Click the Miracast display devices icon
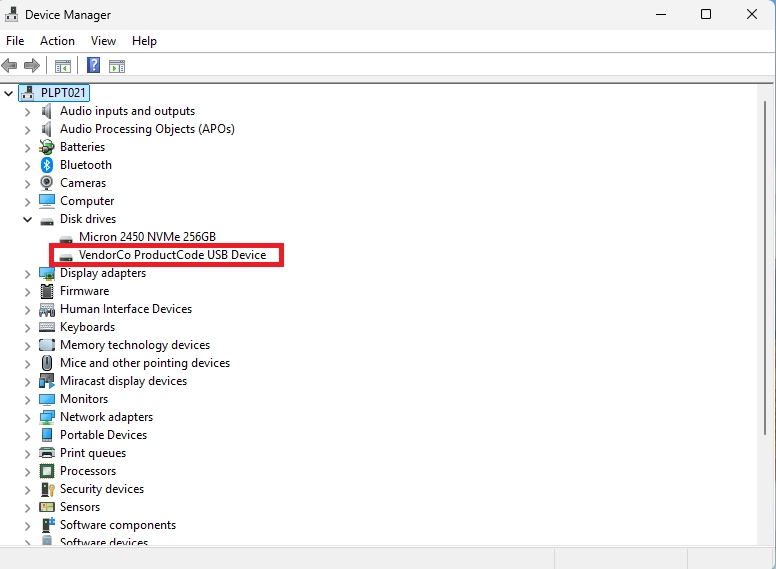The height and width of the screenshot is (569, 776). coord(47,381)
